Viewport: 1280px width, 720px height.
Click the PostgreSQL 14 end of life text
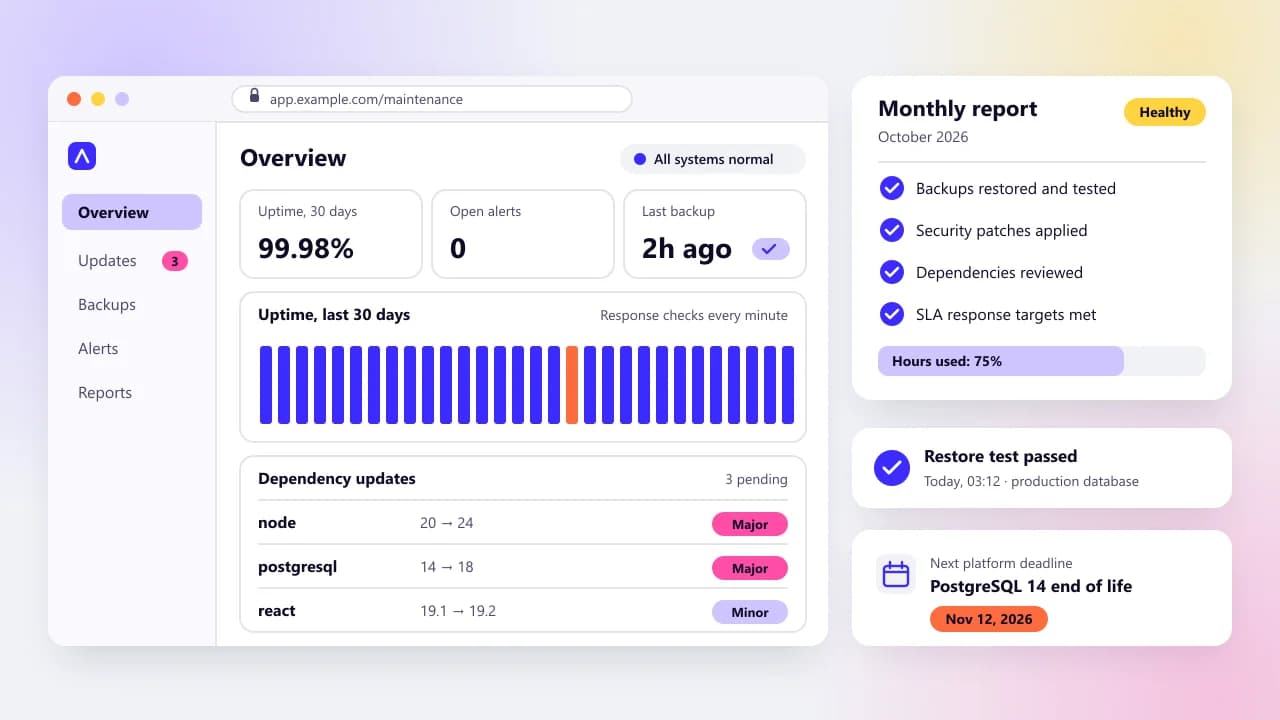pos(1031,586)
